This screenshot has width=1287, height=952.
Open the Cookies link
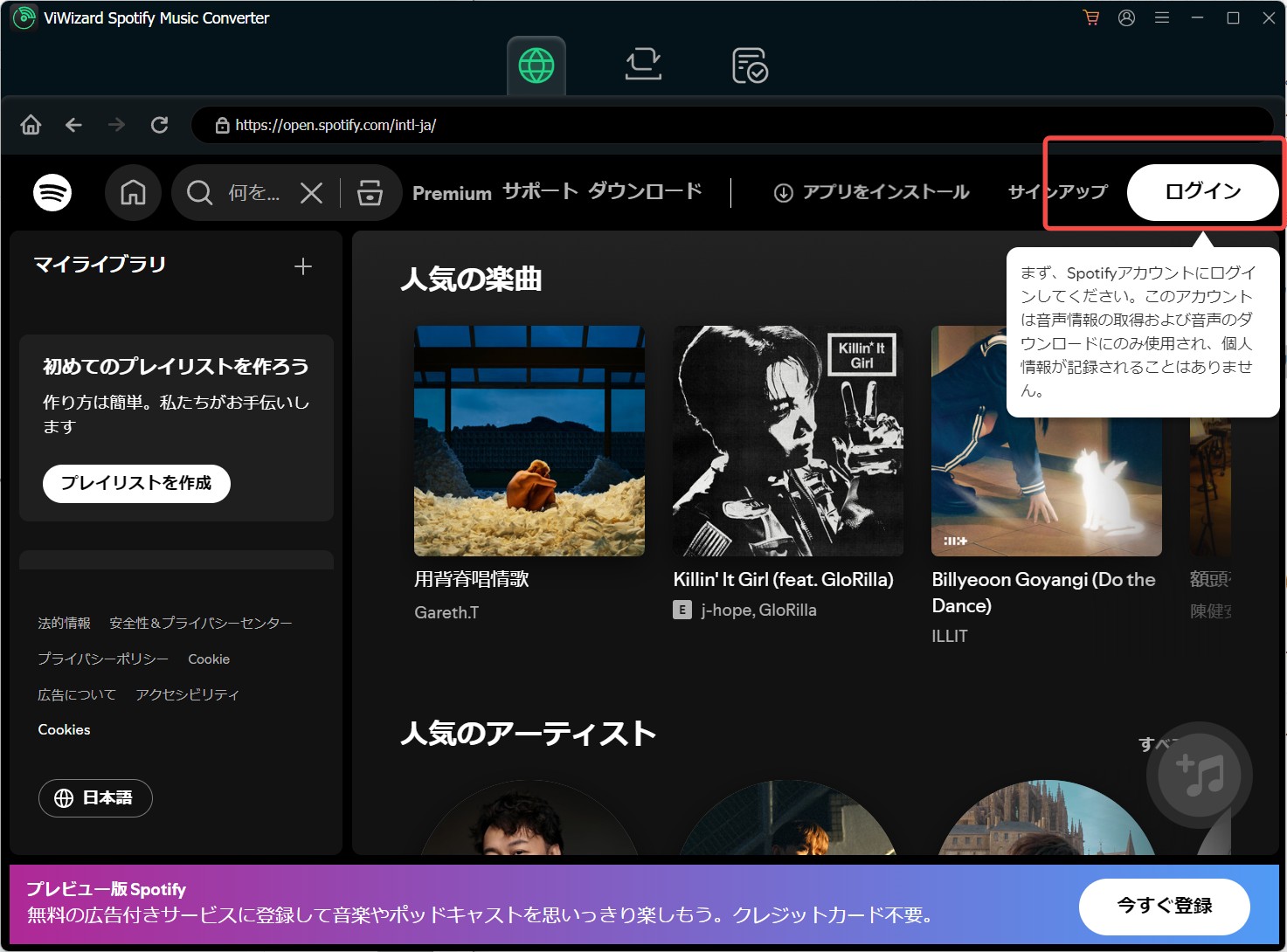pos(64,729)
